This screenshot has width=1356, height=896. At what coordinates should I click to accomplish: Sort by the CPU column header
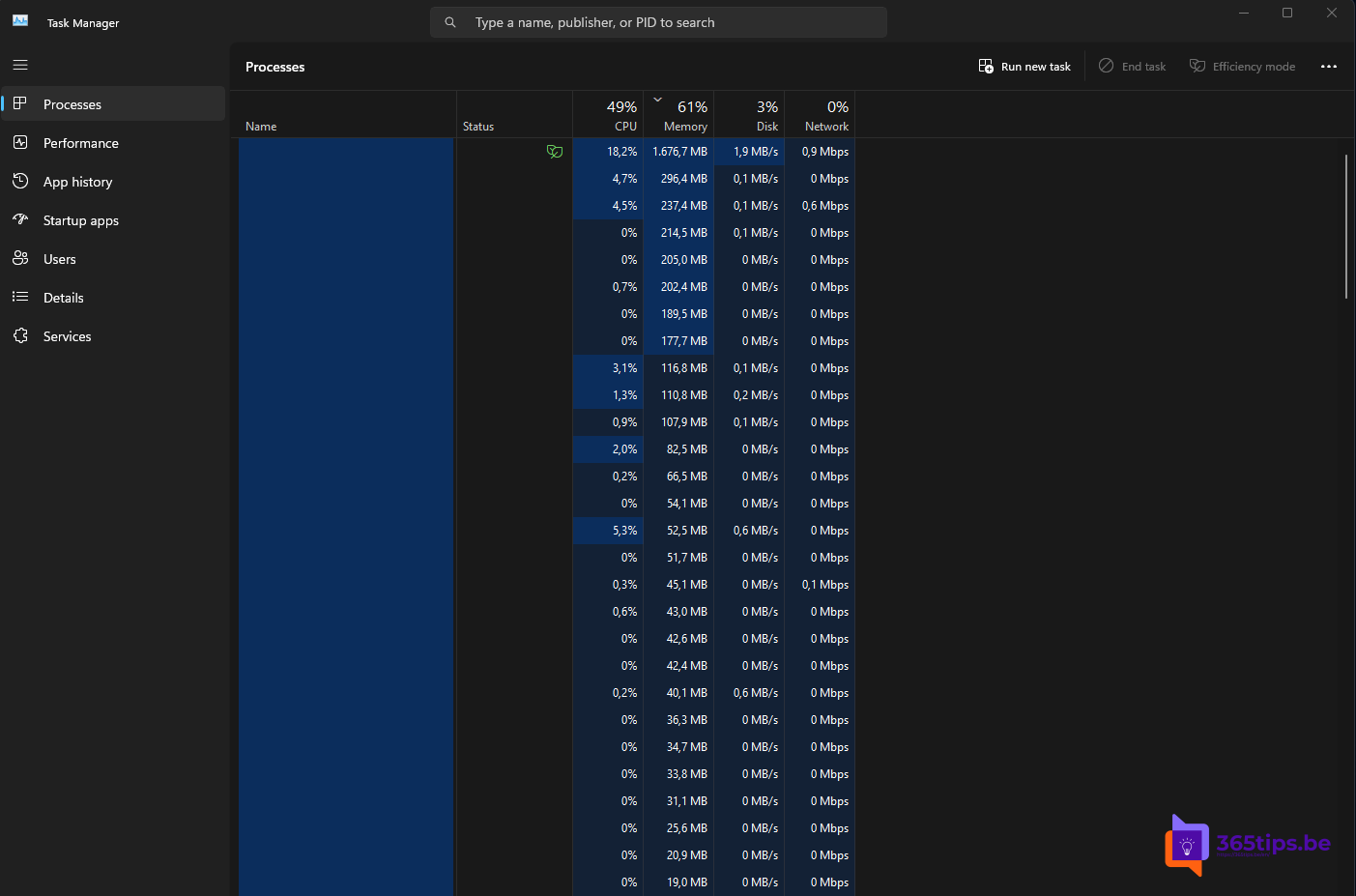pyautogui.click(x=608, y=115)
